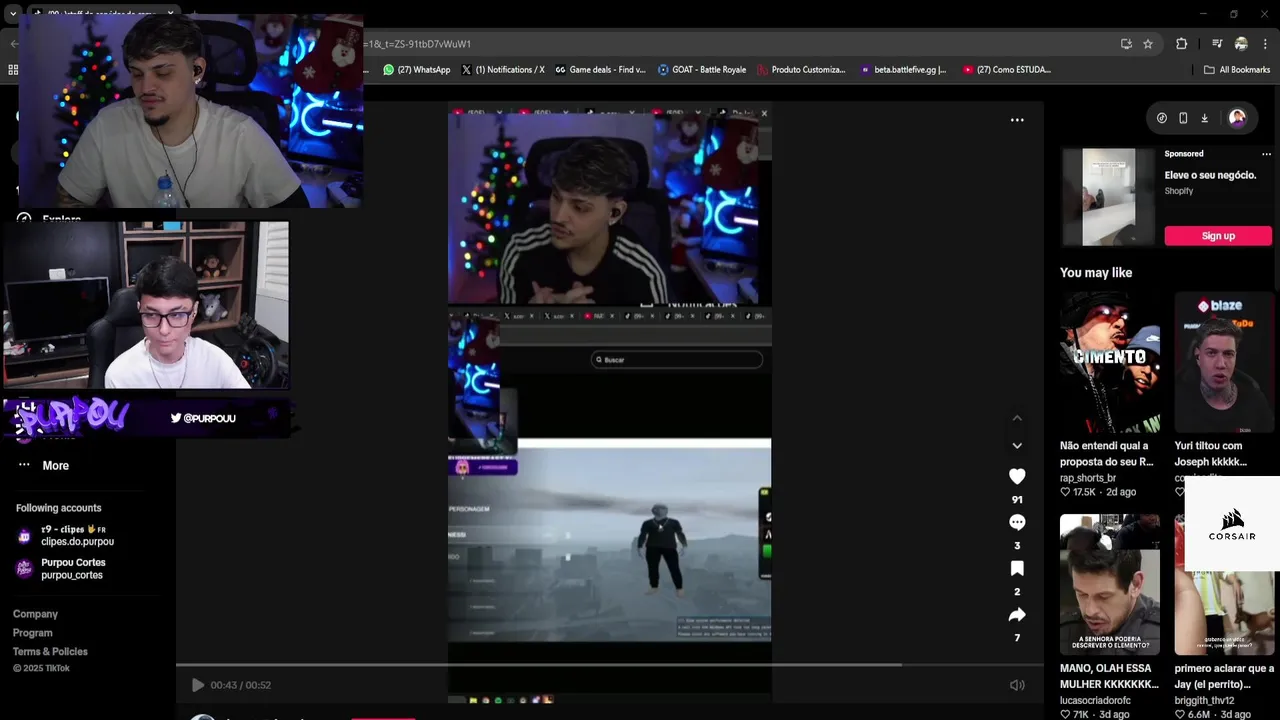This screenshot has width=1280, height=720.
Task: Open 'Não entendi qual a proposta' video thumbnail
Action: [1110, 362]
